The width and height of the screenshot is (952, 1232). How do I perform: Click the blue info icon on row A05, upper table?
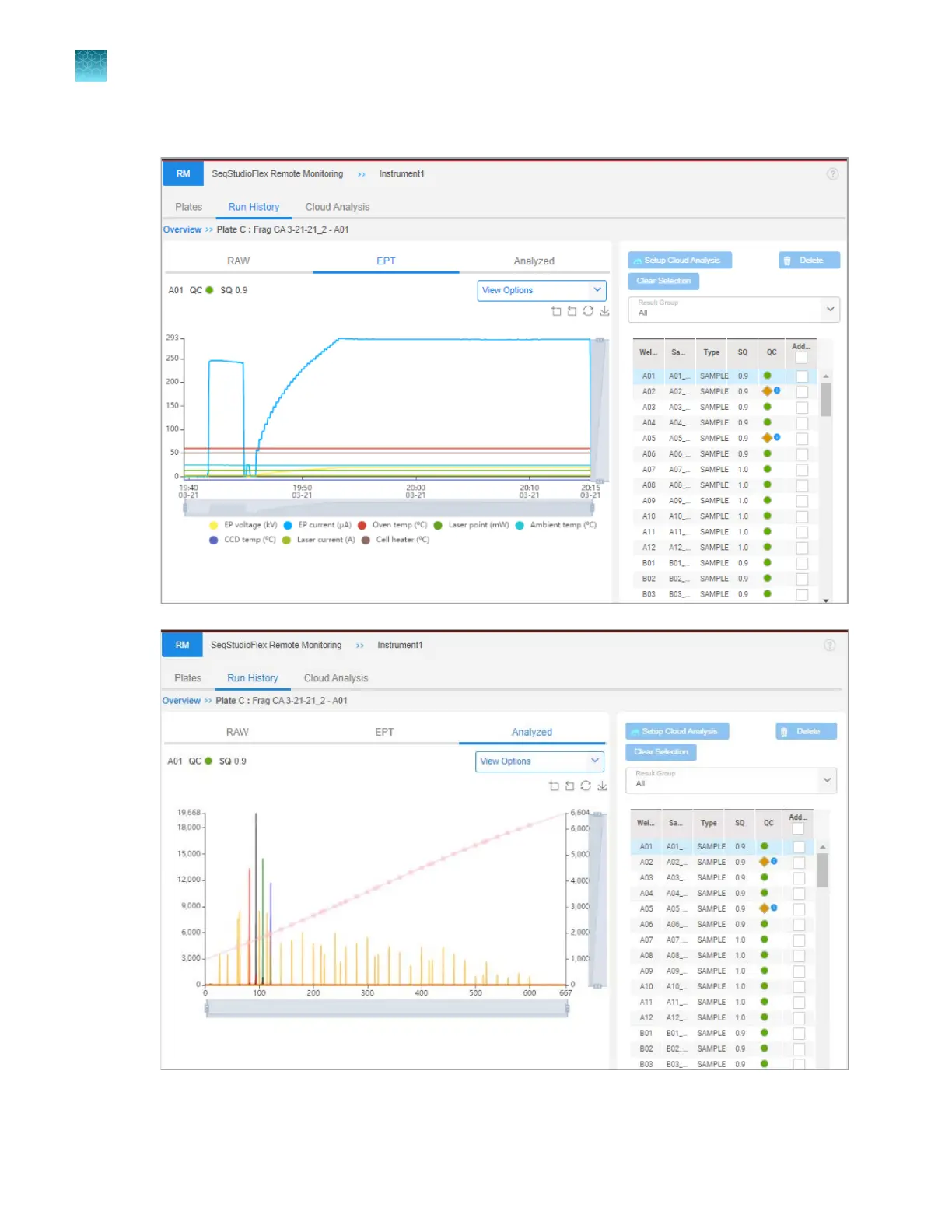[x=777, y=437]
